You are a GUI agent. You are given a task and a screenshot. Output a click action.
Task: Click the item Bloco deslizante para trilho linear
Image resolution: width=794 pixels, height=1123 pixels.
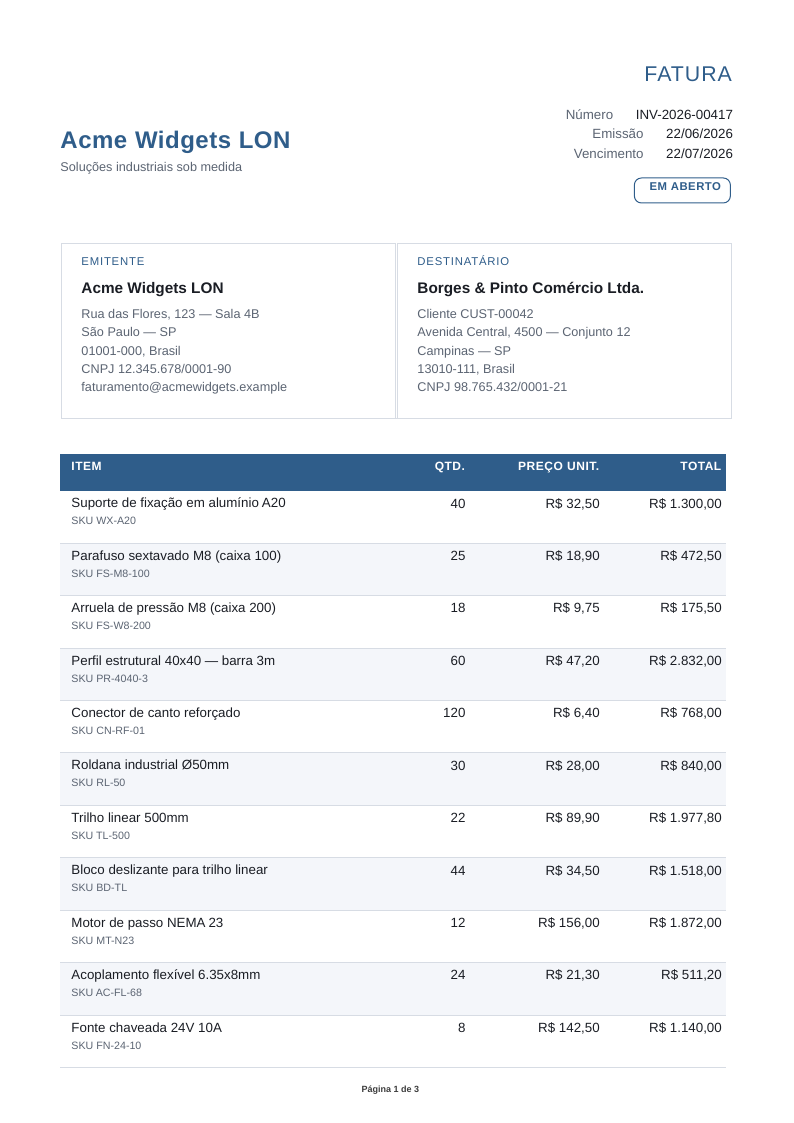[x=170, y=869]
